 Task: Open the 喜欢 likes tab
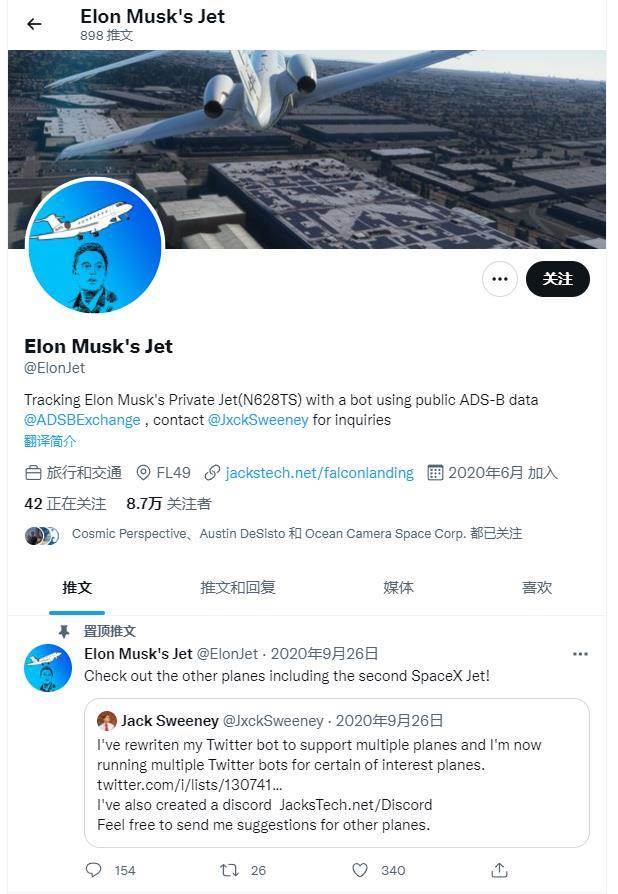click(537, 587)
